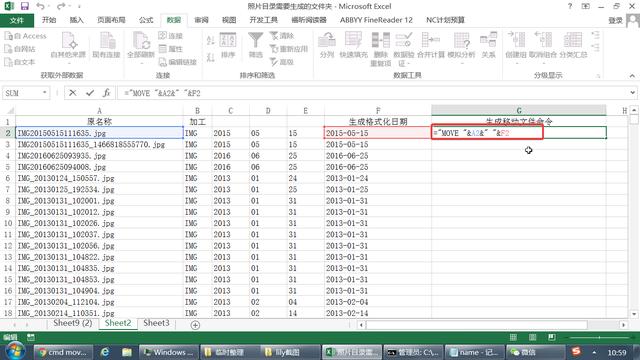Open the name box dropdown showing SUM
Image resolution: width=640 pixels, height=360 pixels.
(x=44, y=93)
